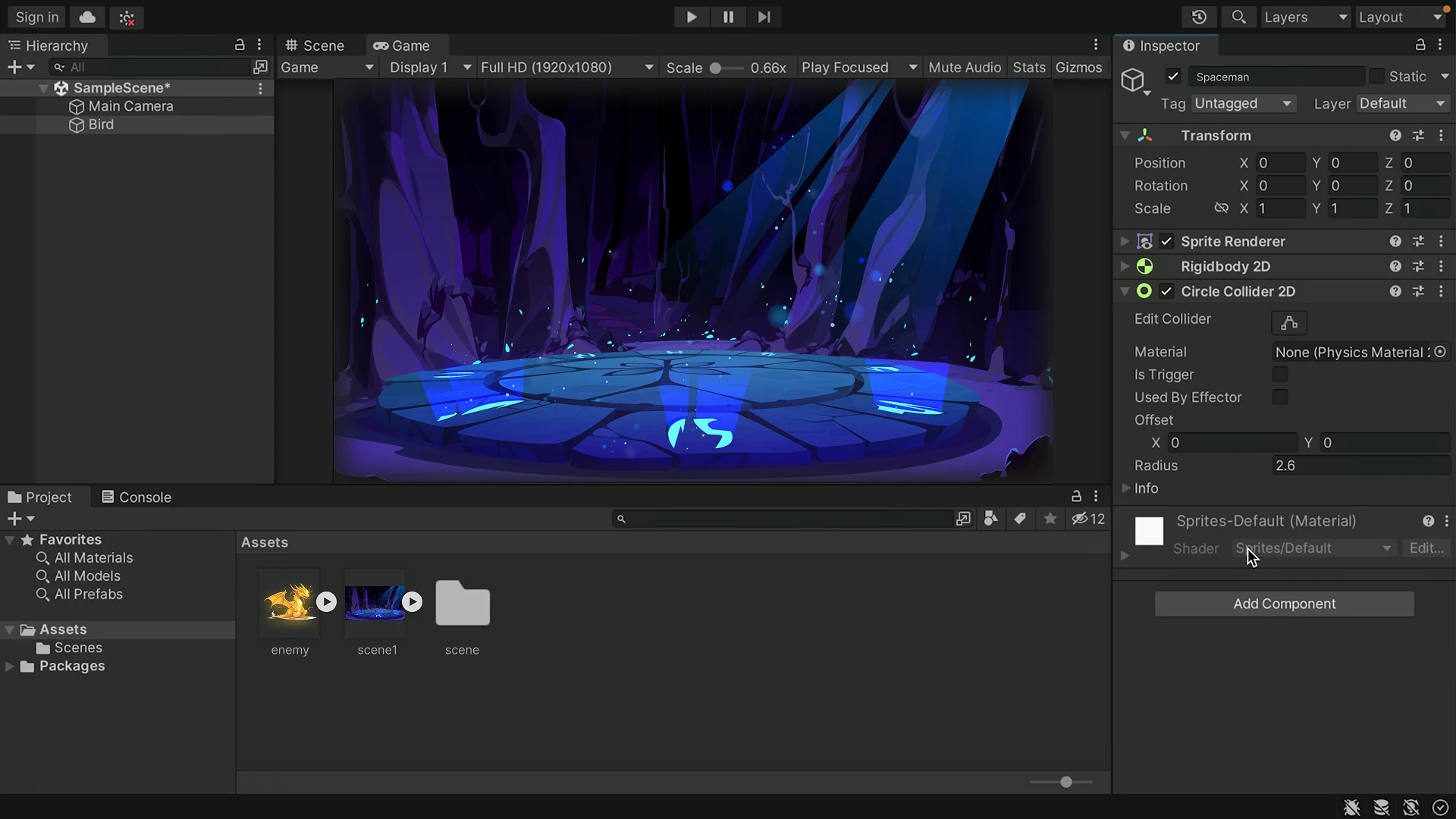Switch to the Scene tab
Image resolution: width=1456 pixels, height=819 pixels.
click(x=315, y=45)
